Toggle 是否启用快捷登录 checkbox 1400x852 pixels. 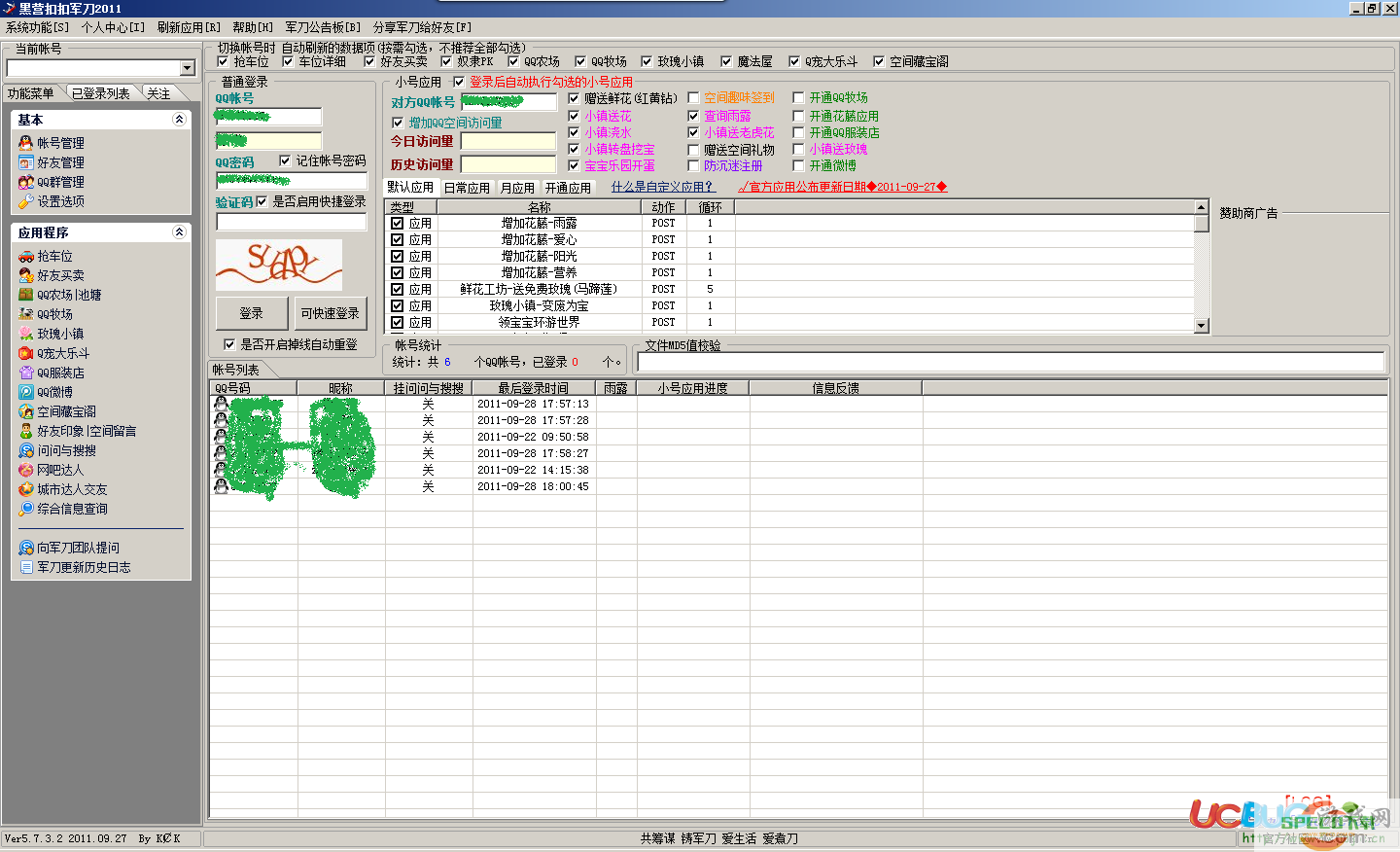(262, 201)
